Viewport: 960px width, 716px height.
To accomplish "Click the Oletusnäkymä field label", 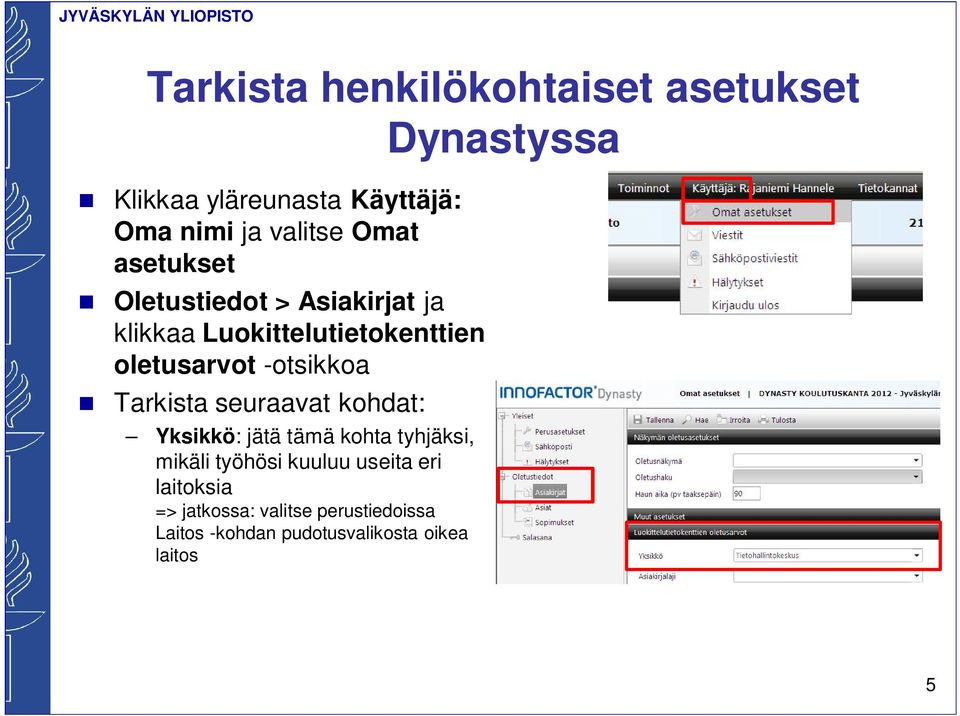I will pyautogui.click(x=658, y=461).
